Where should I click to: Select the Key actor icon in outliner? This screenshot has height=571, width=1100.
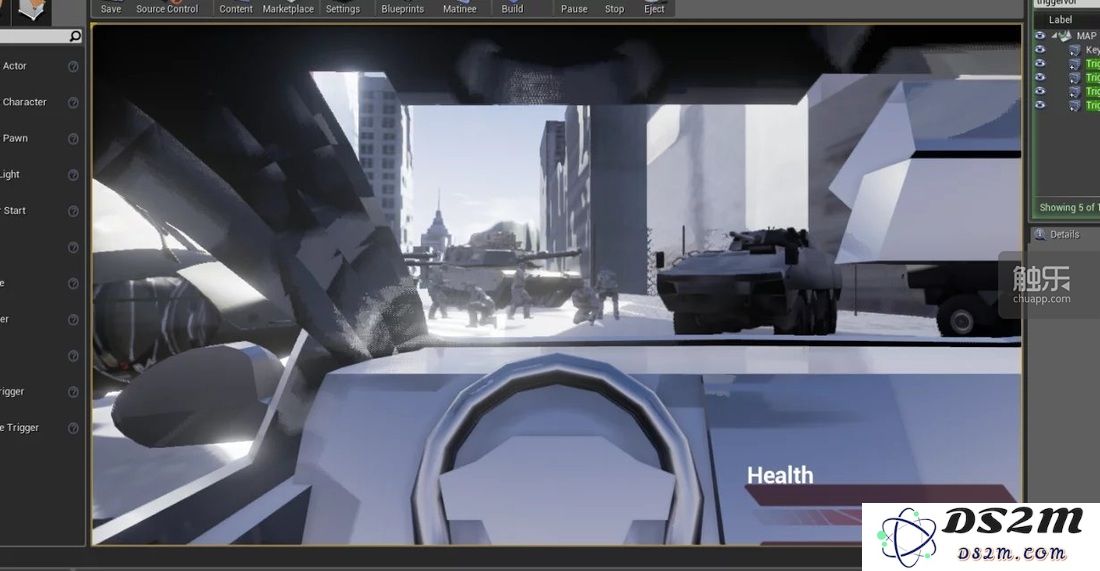pos(1075,50)
